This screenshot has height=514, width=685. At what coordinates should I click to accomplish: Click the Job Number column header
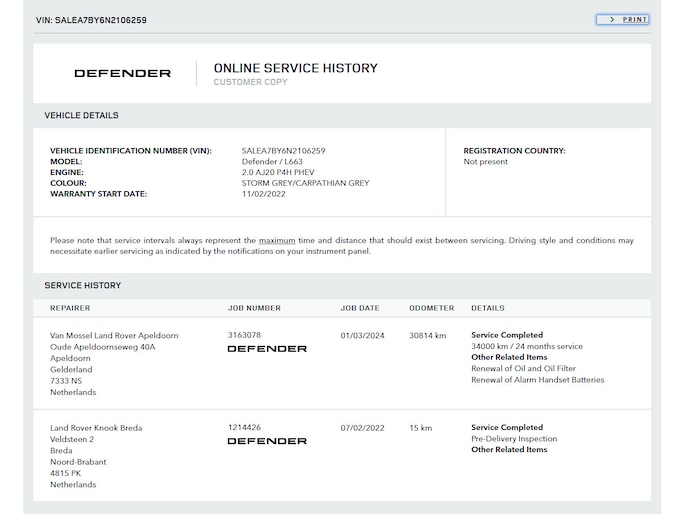tap(254, 308)
